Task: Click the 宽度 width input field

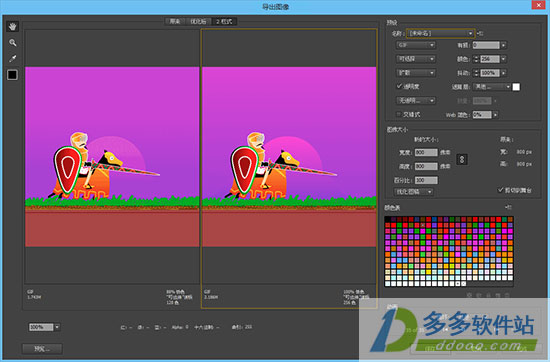Action: (x=426, y=153)
